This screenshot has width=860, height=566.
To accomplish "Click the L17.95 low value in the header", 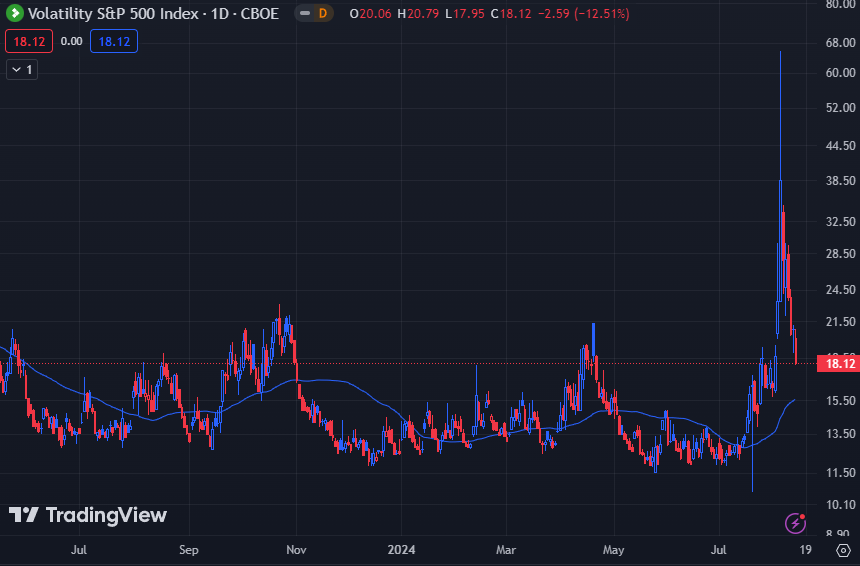I will tap(465, 14).
